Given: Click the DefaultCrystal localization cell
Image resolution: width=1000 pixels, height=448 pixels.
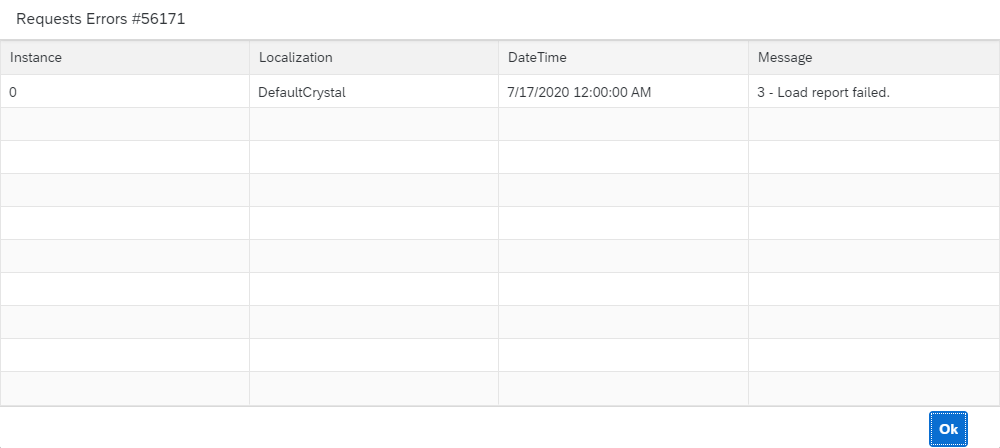Looking at the screenshot, I should [x=302, y=92].
